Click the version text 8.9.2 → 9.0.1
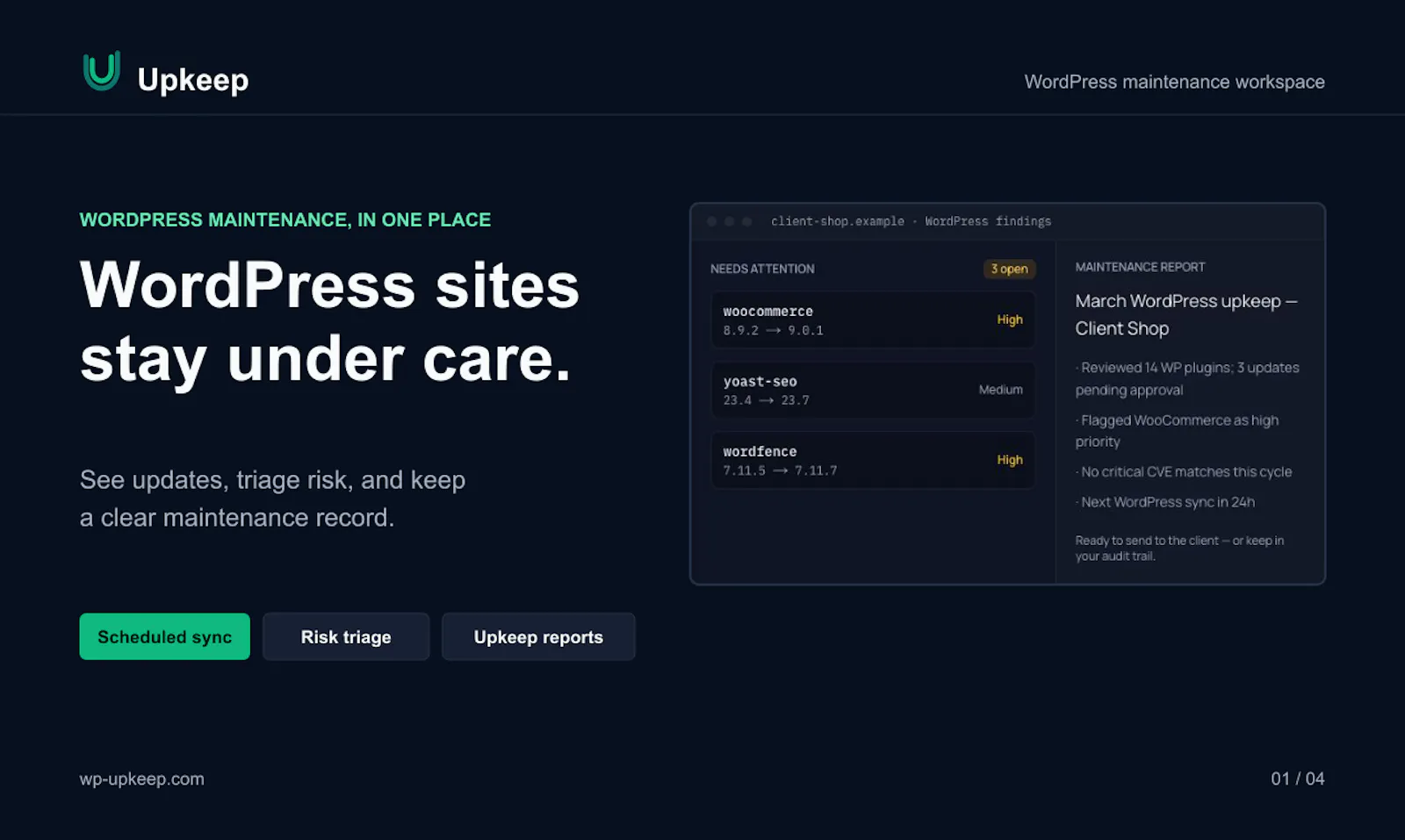This screenshot has height=840, width=1405. [774, 330]
